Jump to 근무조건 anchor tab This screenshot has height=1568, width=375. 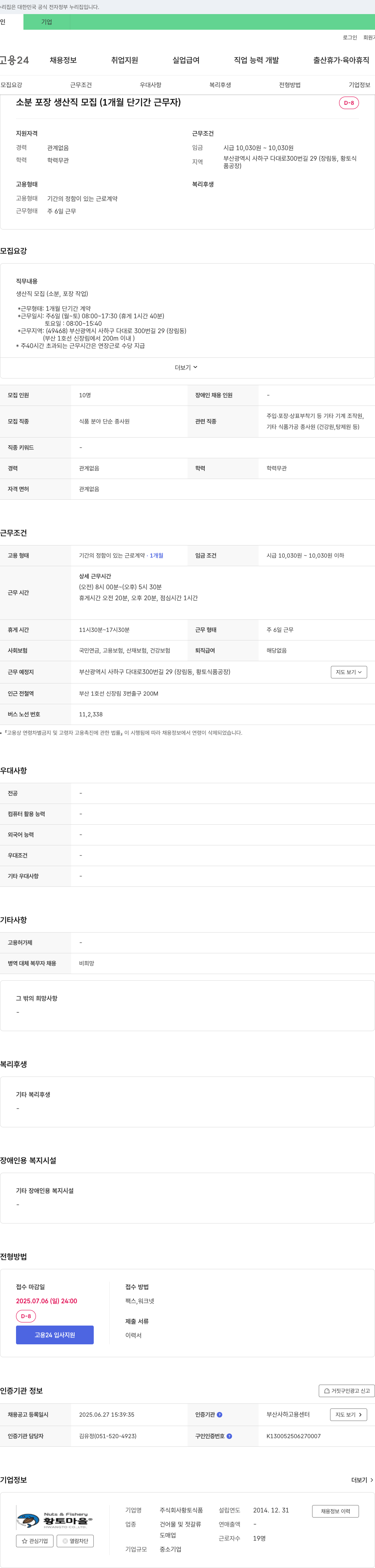(81, 84)
